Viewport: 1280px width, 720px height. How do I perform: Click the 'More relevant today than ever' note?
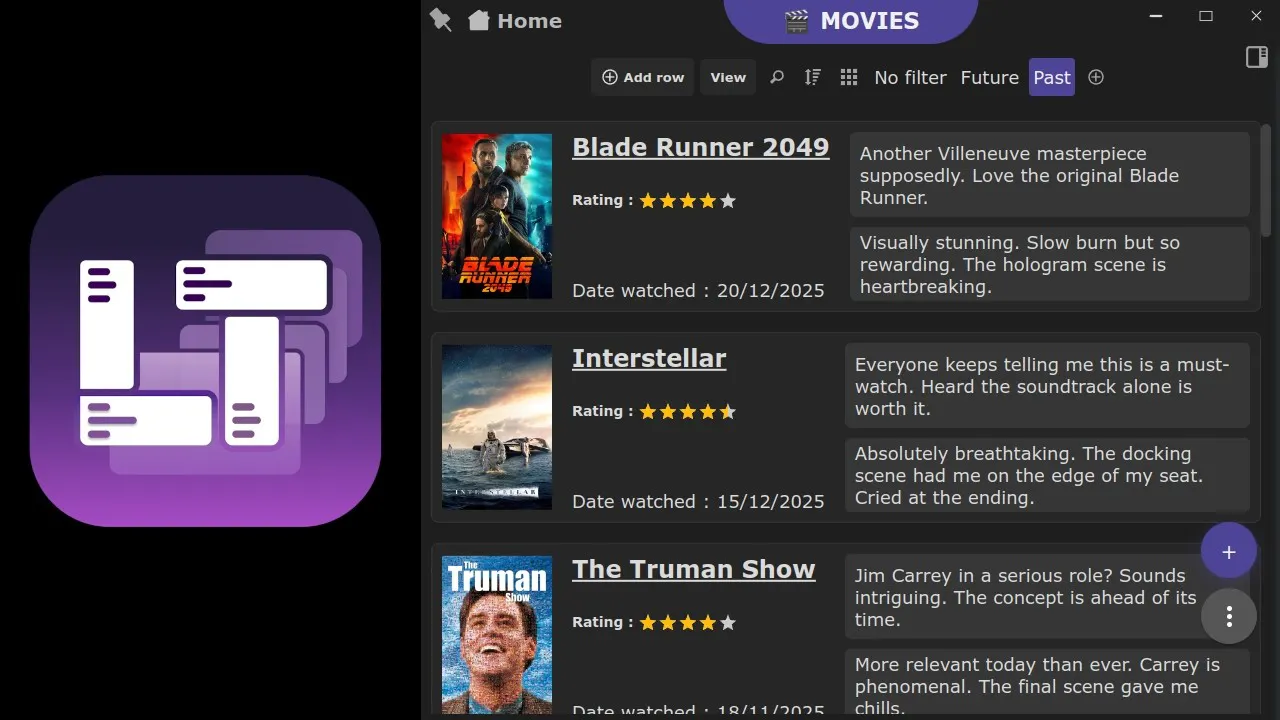click(1047, 683)
